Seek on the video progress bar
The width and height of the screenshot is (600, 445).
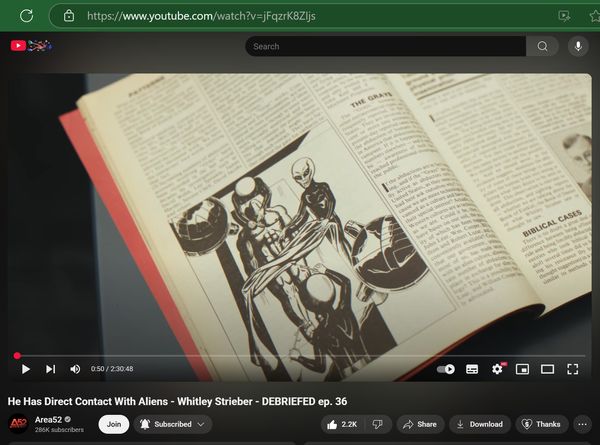pos(300,356)
